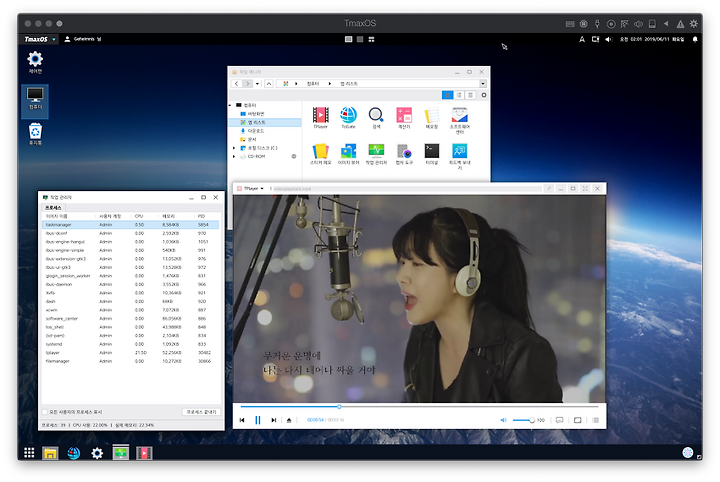Screen dimensions: 720x482
Task: Collapse the Computer tree node
Action: 231,105
